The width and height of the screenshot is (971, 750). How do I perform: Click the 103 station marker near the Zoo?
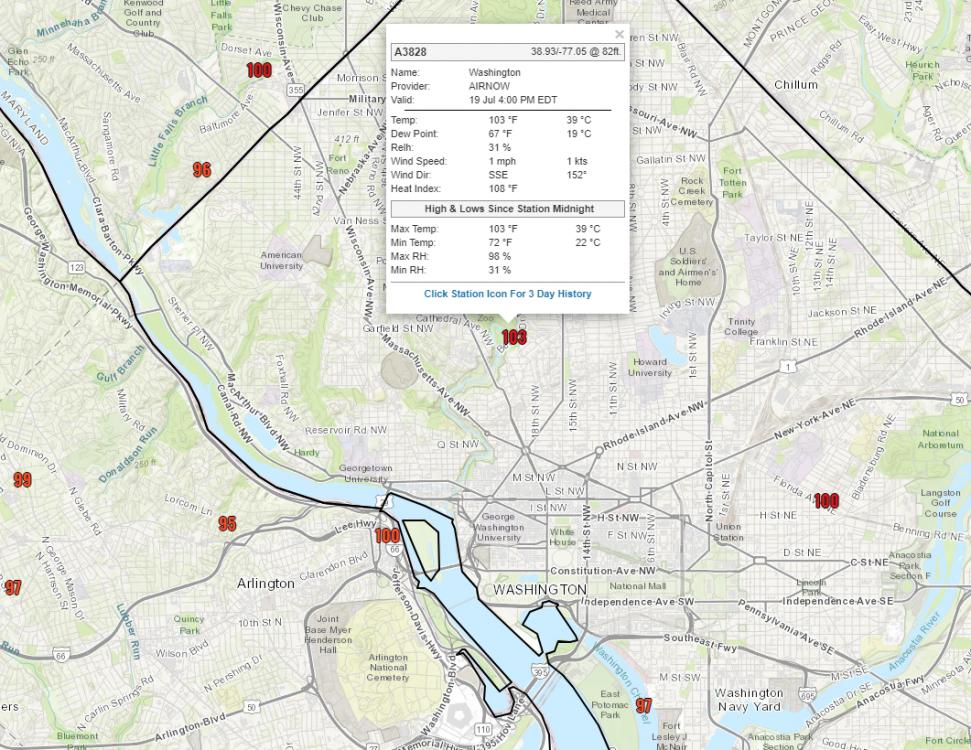[514, 338]
